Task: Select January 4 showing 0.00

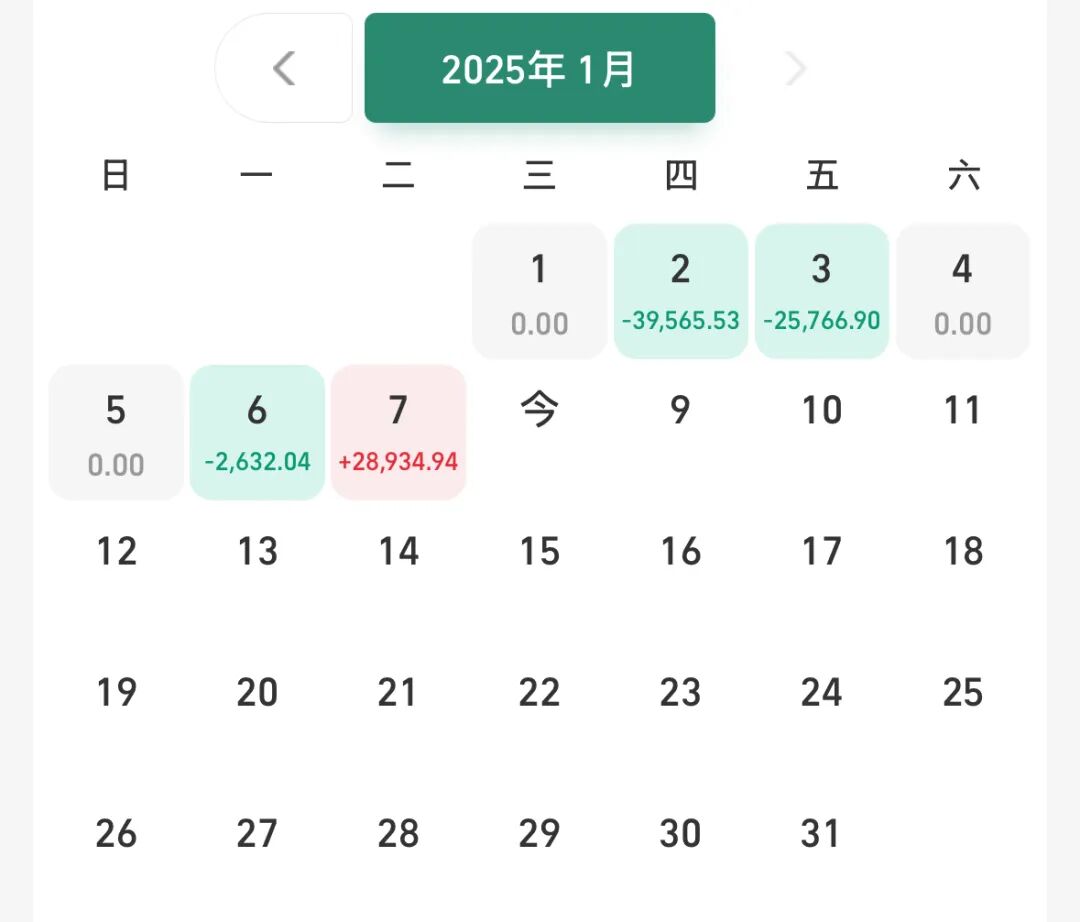Action: click(963, 291)
